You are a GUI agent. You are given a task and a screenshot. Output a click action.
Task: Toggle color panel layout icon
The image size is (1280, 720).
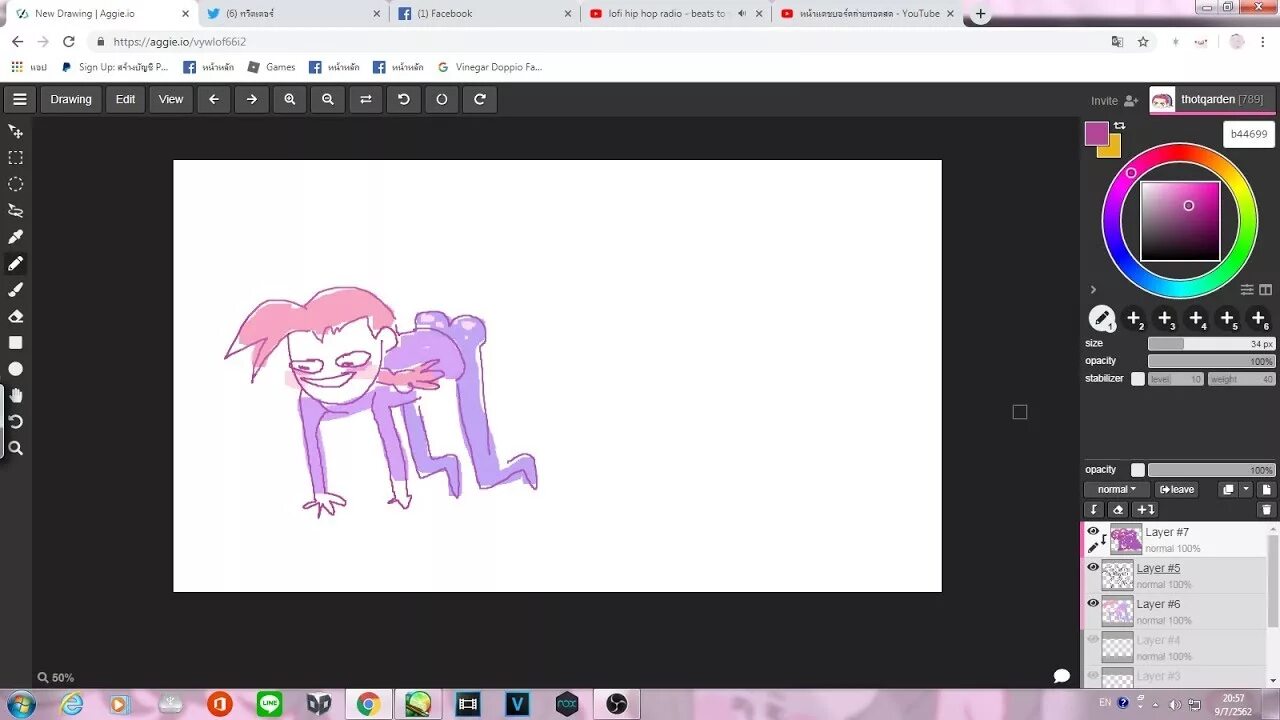[x=1265, y=290]
